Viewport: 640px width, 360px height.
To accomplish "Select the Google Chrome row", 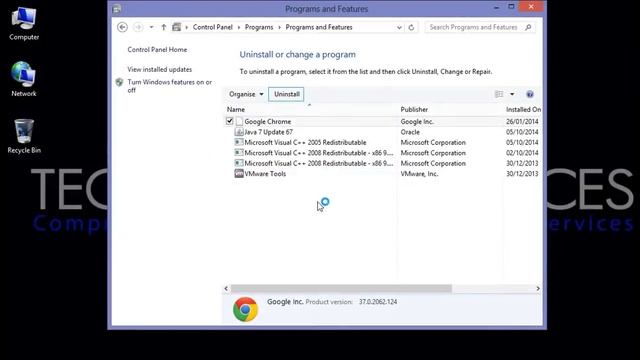I will coord(382,122).
